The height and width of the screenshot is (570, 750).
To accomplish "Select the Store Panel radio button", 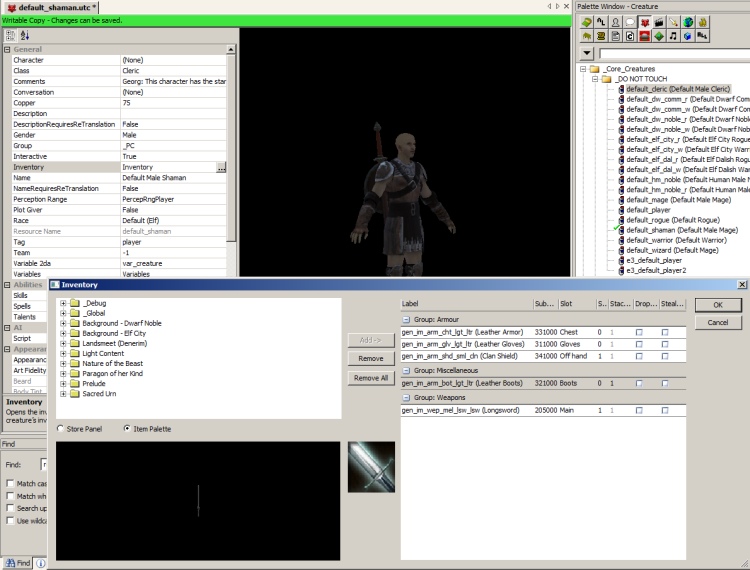I will [x=61, y=429].
